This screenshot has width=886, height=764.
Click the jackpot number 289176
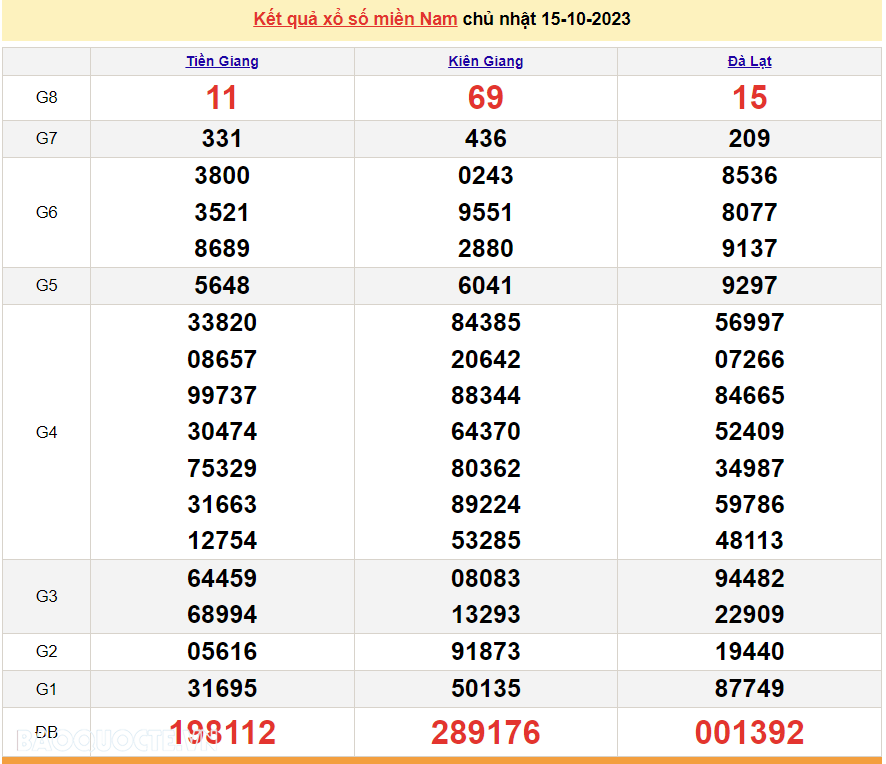486,731
